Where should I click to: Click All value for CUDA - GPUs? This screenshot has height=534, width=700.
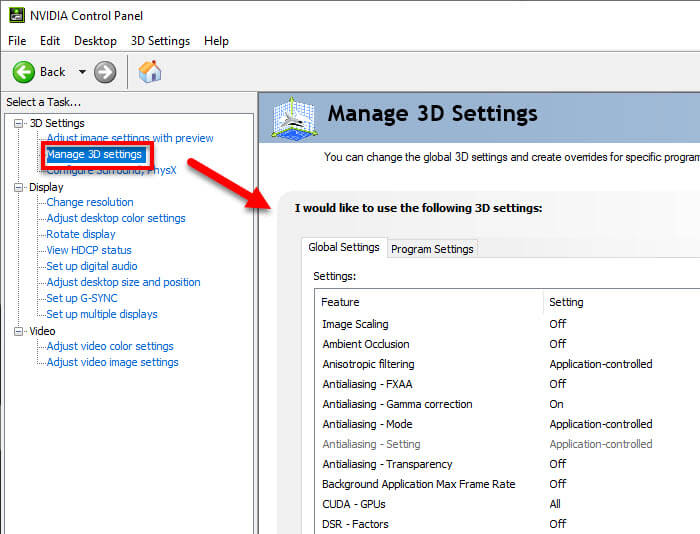[x=555, y=505]
